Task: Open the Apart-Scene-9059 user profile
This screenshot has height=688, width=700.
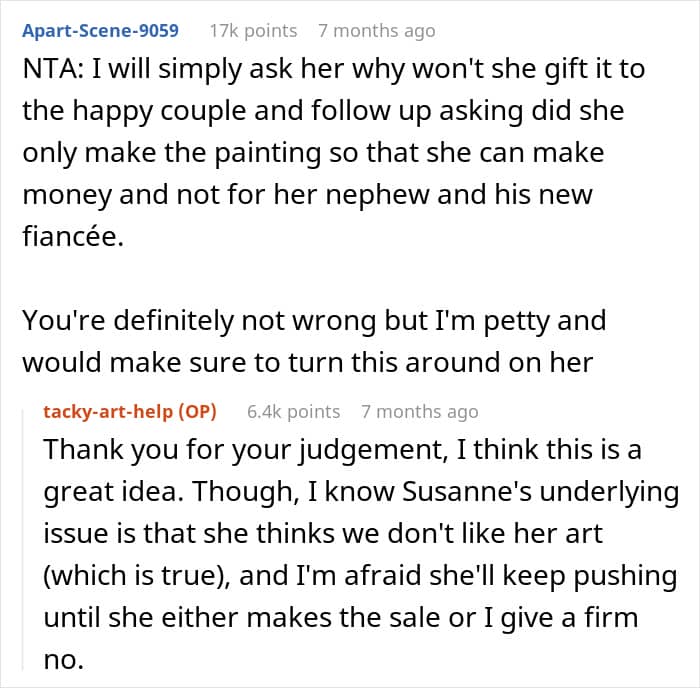Action: 100,31
